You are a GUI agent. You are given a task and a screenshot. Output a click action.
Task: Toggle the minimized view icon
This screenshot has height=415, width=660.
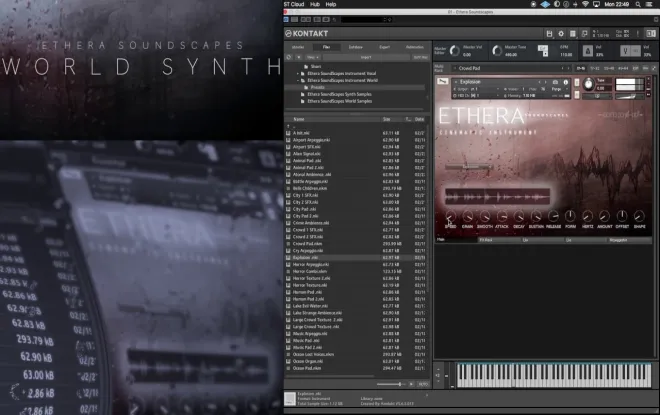coord(585,34)
